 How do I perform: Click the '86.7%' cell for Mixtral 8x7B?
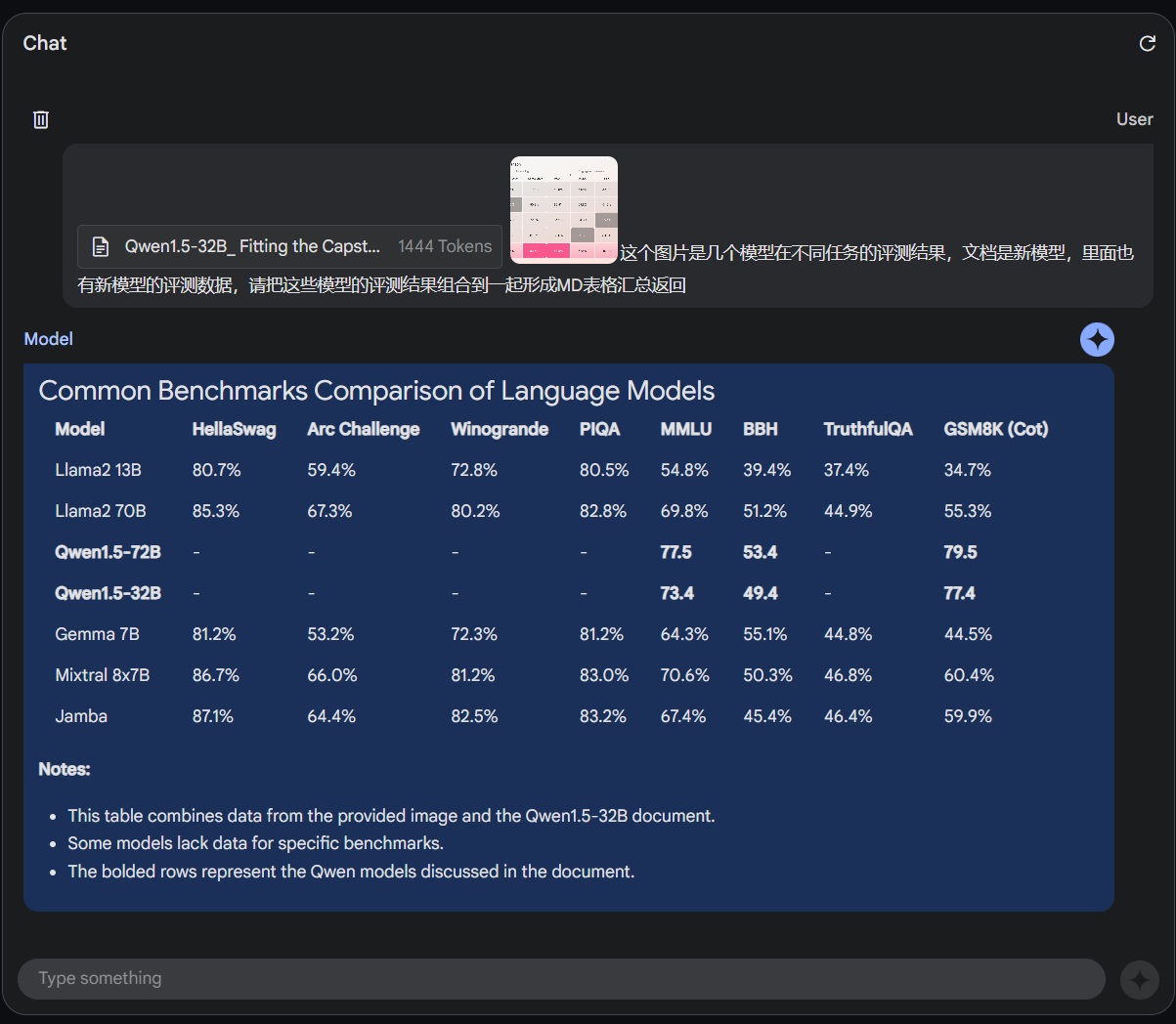(216, 675)
